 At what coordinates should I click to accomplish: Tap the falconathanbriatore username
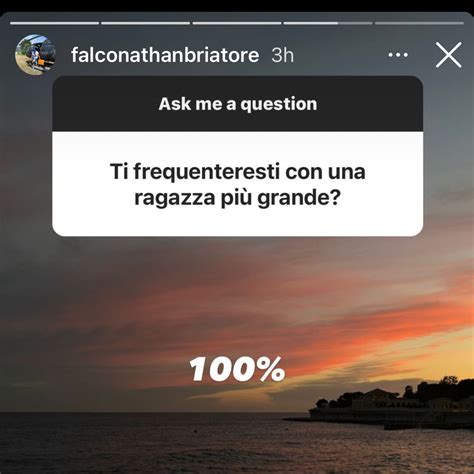tap(165, 55)
